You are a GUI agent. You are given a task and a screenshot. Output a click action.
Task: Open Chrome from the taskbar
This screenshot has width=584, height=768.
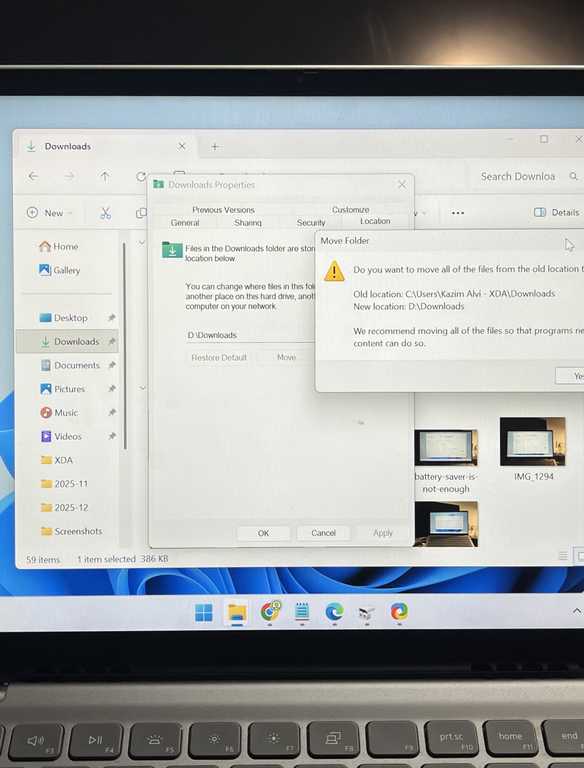coord(270,611)
